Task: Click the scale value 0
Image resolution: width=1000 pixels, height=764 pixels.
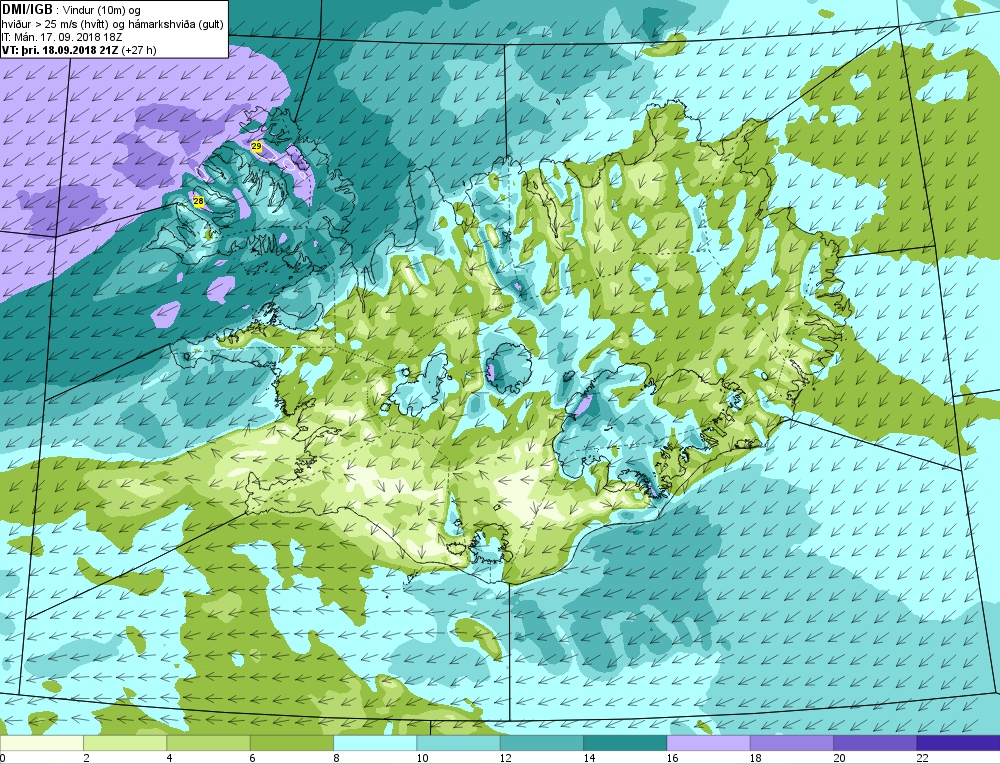Action: pyautogui.click(x=3, y=758)
